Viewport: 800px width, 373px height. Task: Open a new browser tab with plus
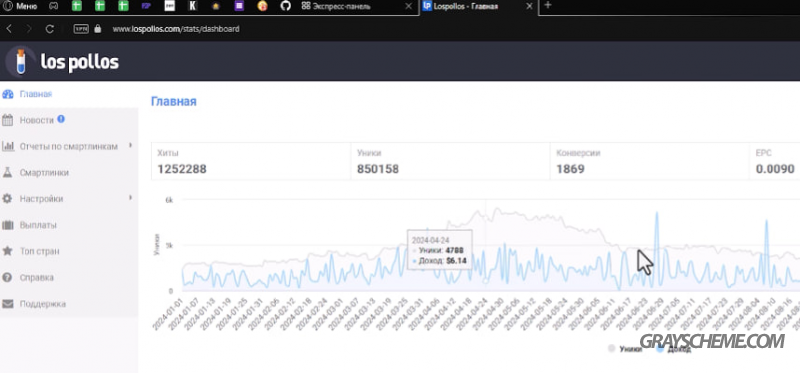pos(548,5)
